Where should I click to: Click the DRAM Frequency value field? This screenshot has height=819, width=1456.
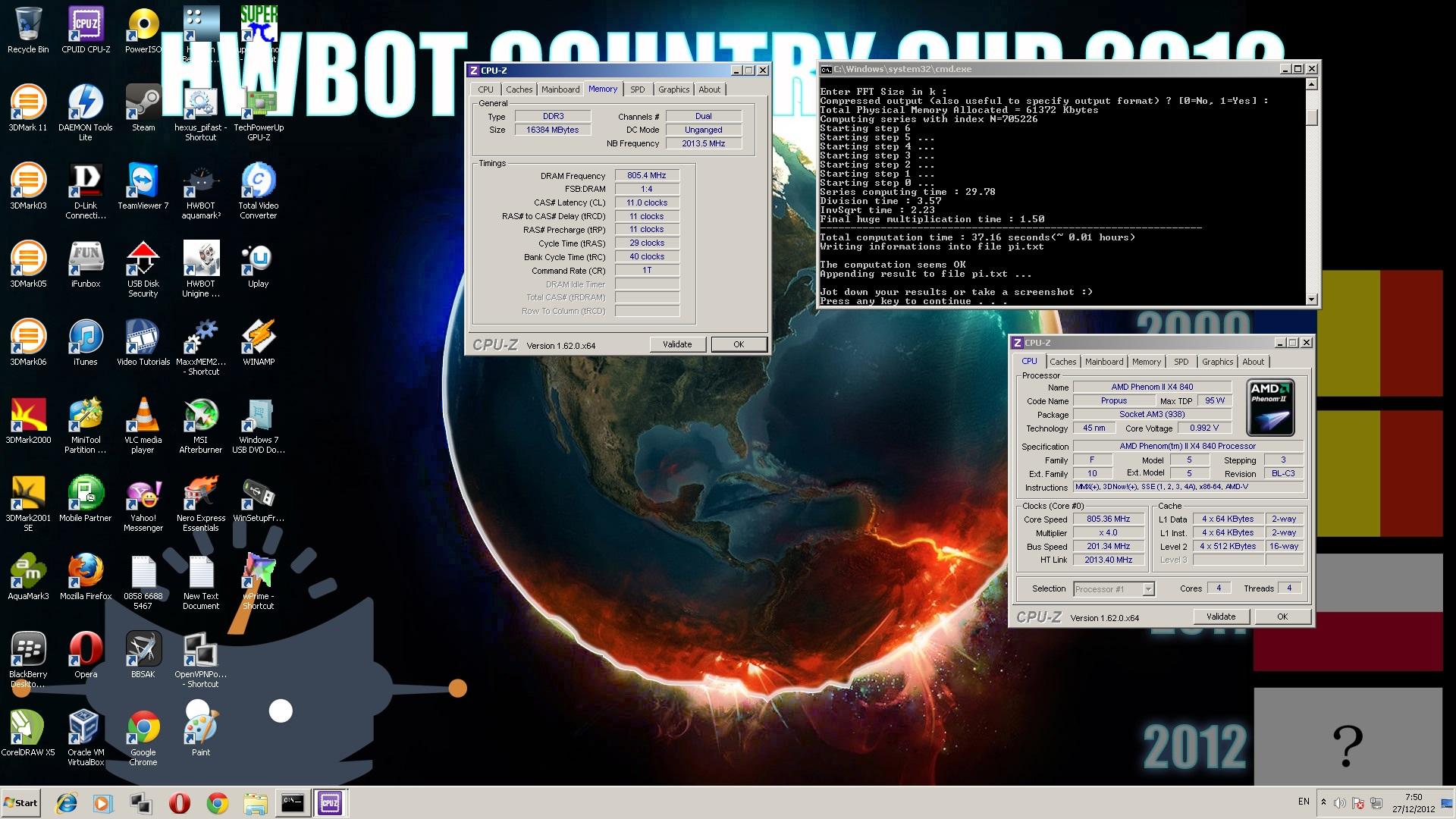point(647,176)
